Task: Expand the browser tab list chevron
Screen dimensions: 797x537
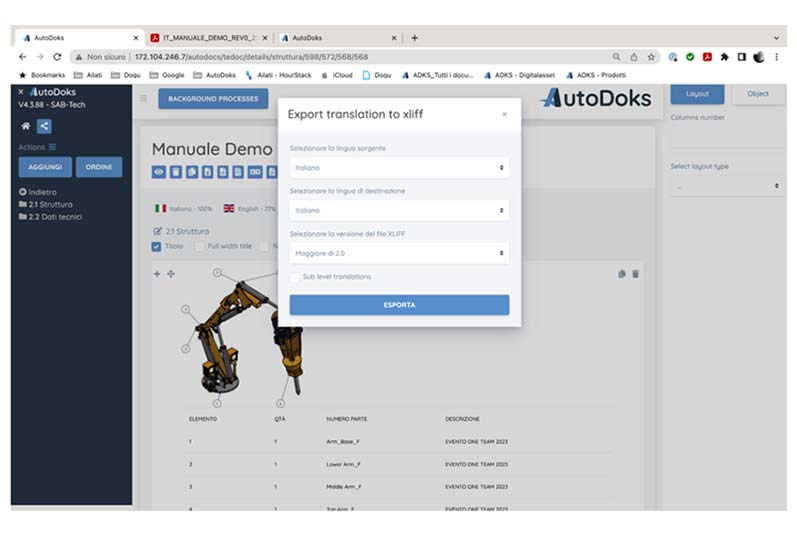Action: 776,38
